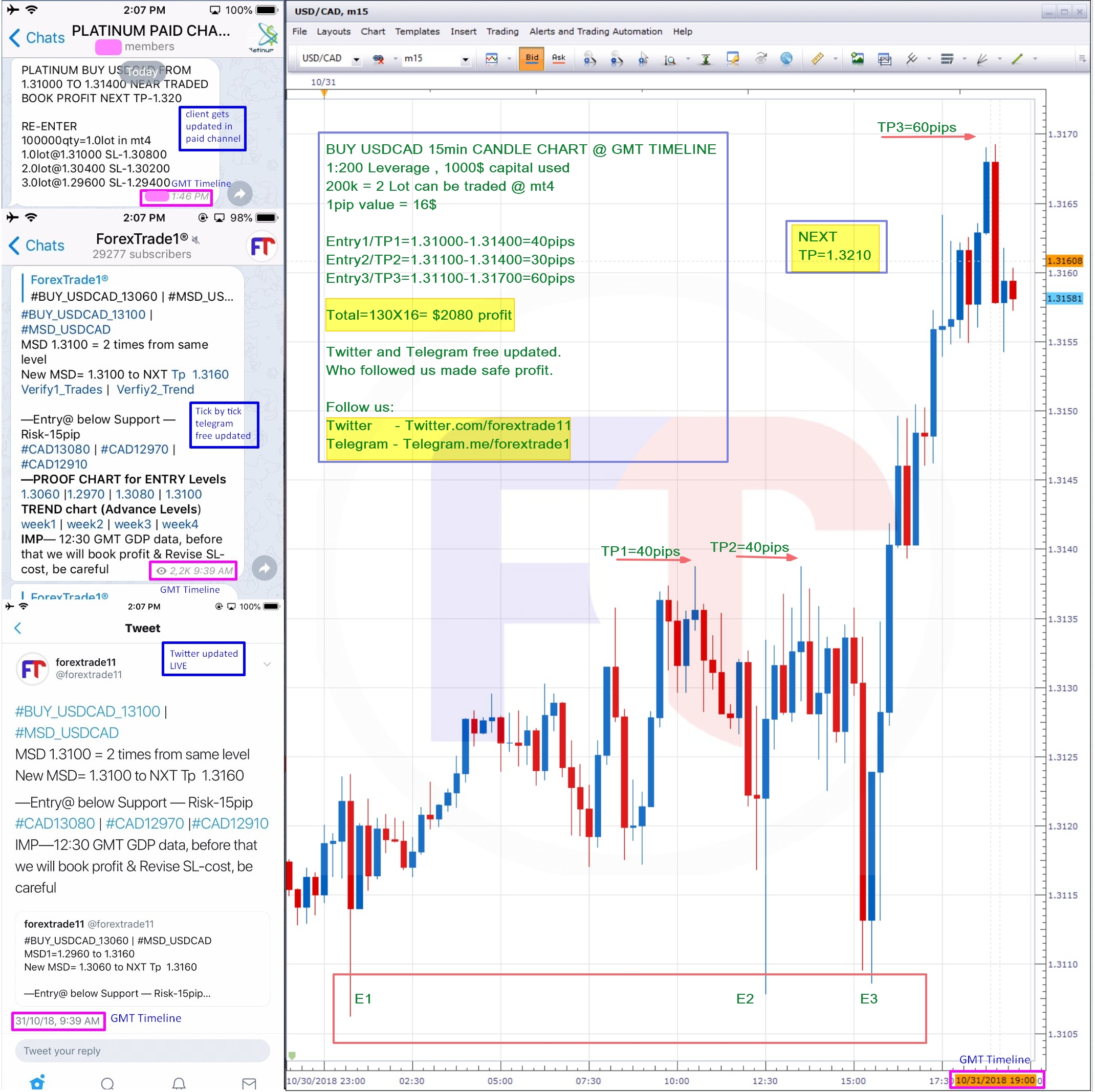
Task: Click Twitter home icon at bottom
Action: coord(37,1082)
